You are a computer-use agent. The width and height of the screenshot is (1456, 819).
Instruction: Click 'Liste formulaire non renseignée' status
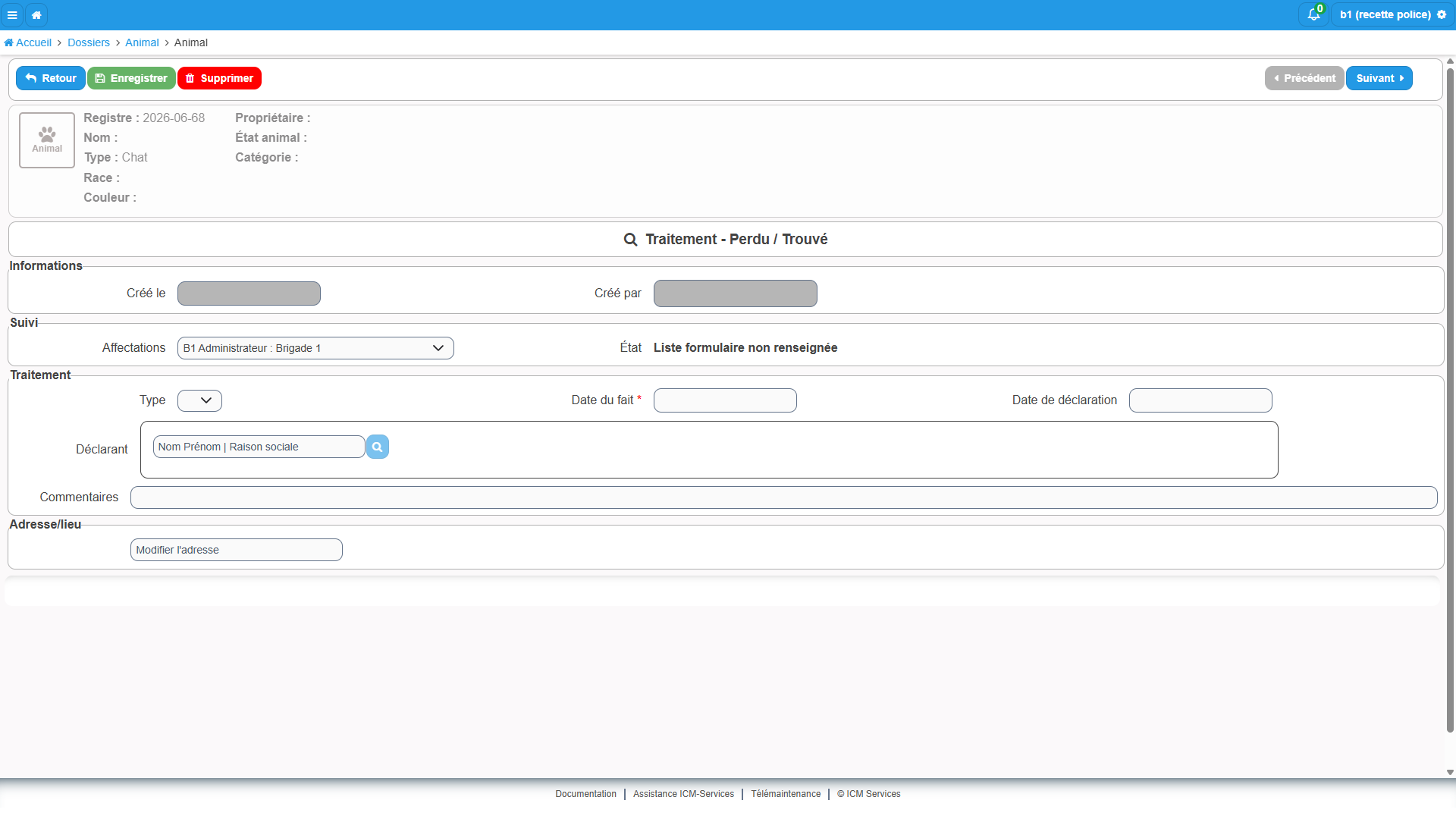pyautogui.click(x=745, y=348)
